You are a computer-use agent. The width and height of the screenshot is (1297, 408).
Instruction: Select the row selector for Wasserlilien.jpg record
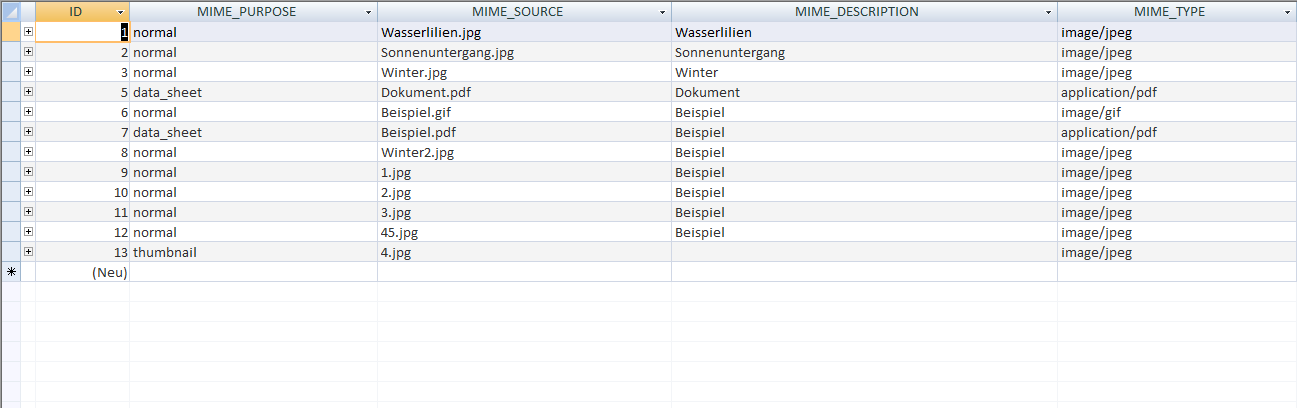[x=11, y=32]
